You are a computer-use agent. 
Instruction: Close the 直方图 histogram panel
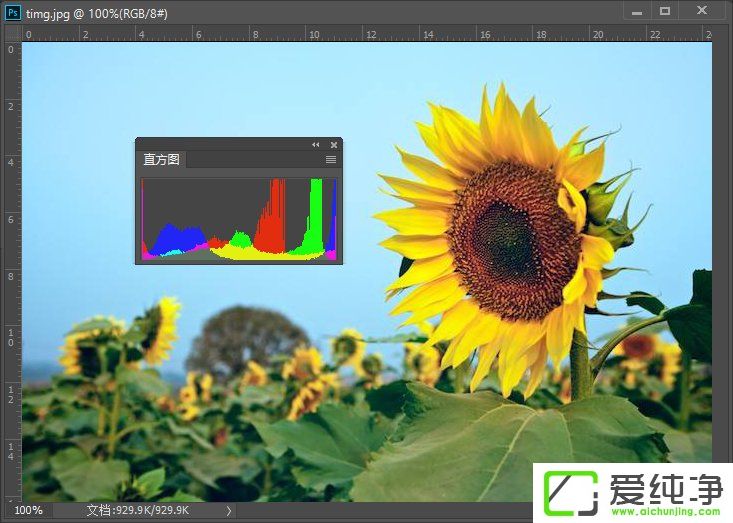(334, 145)
